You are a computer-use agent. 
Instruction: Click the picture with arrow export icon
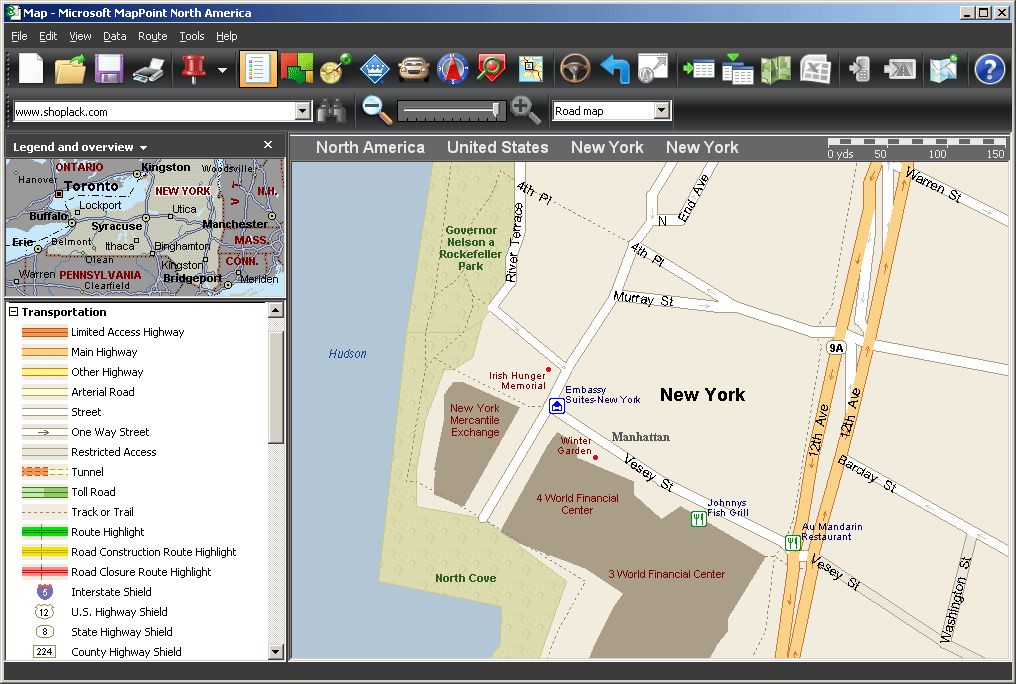tap(653, 68)
